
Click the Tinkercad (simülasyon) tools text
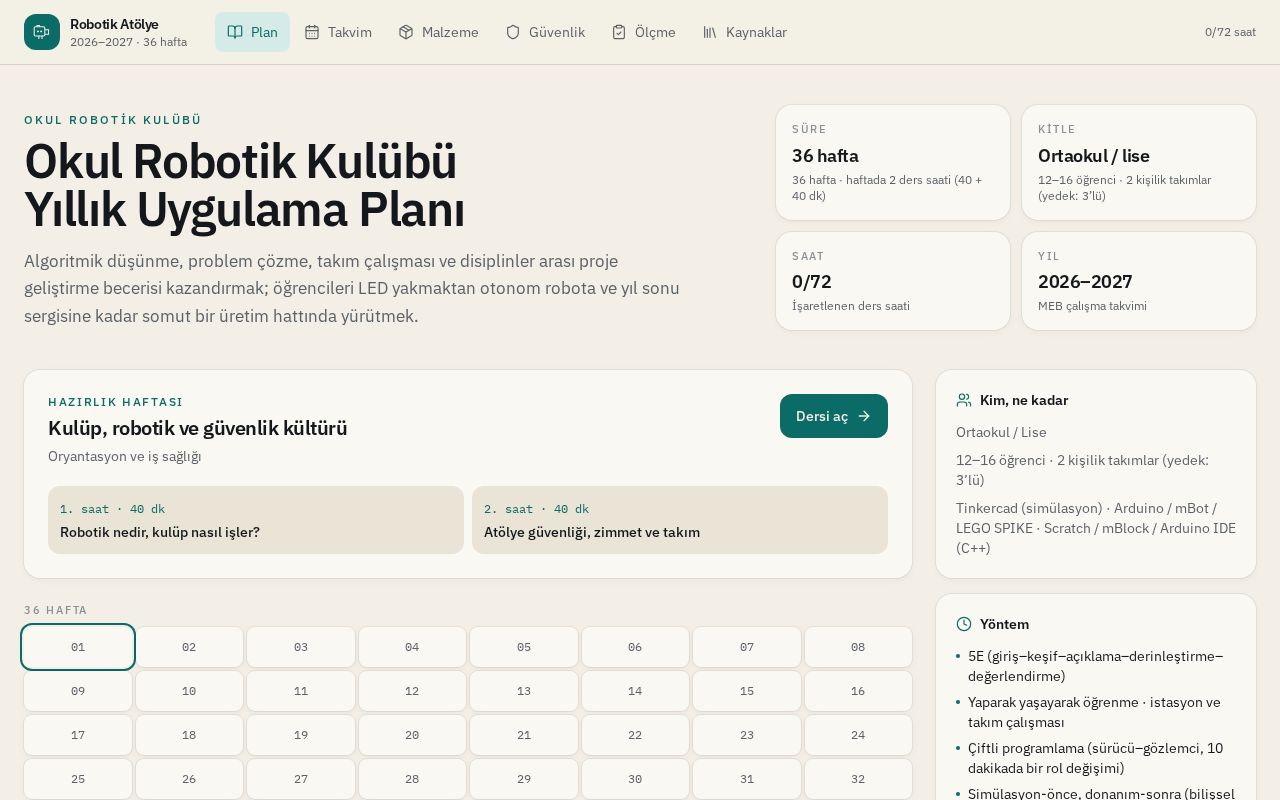1096,528
